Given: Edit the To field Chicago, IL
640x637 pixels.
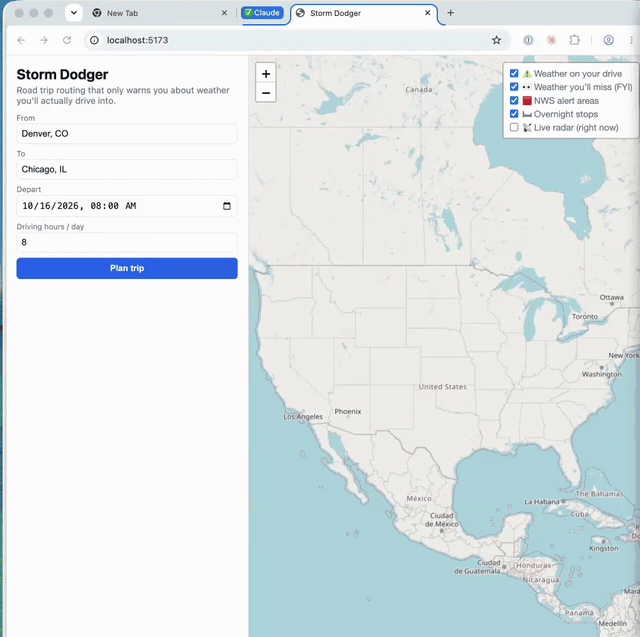Looking at the screenshot, I should tap(127, 169).
